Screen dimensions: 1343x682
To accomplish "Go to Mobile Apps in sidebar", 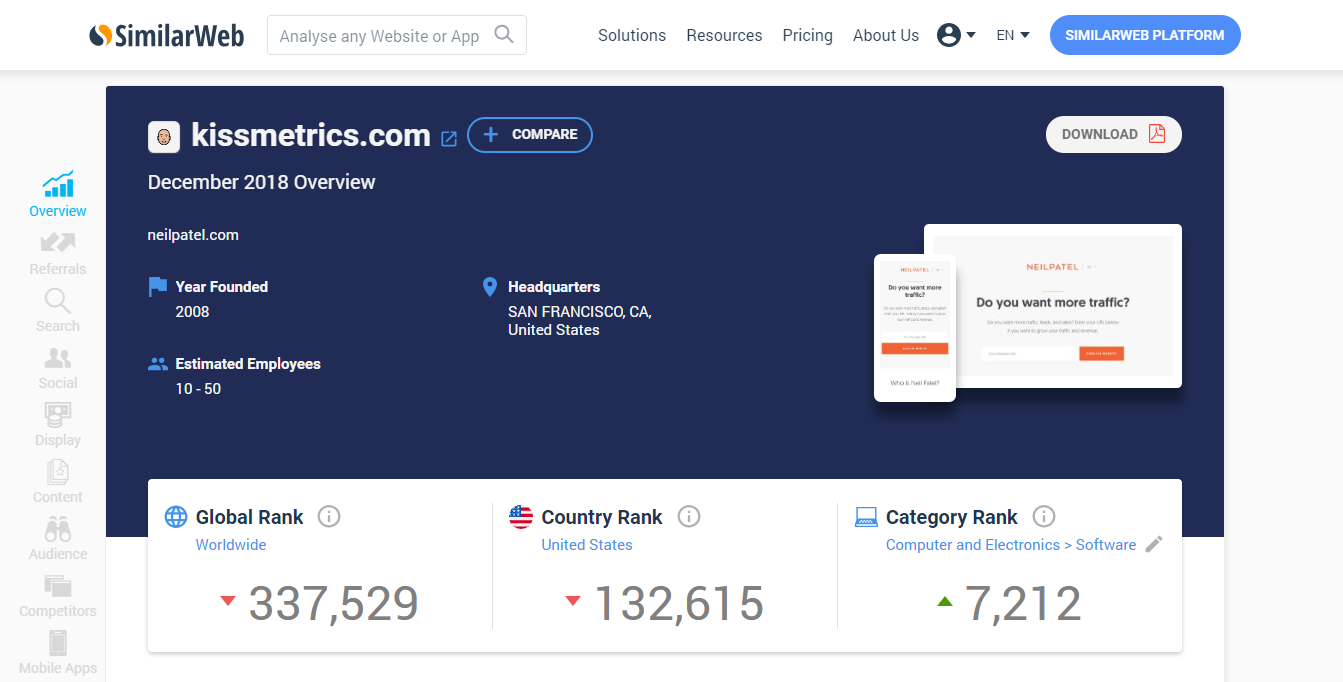I will point(58,653).
